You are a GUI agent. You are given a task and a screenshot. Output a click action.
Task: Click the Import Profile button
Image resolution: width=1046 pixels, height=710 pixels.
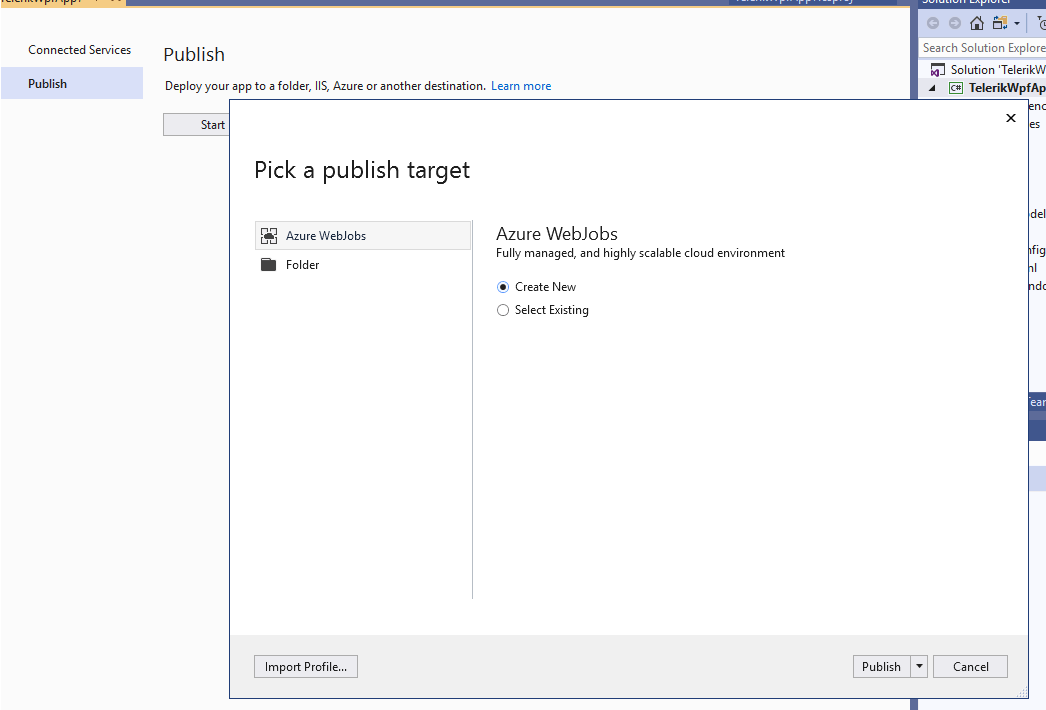tap(306, 667)
